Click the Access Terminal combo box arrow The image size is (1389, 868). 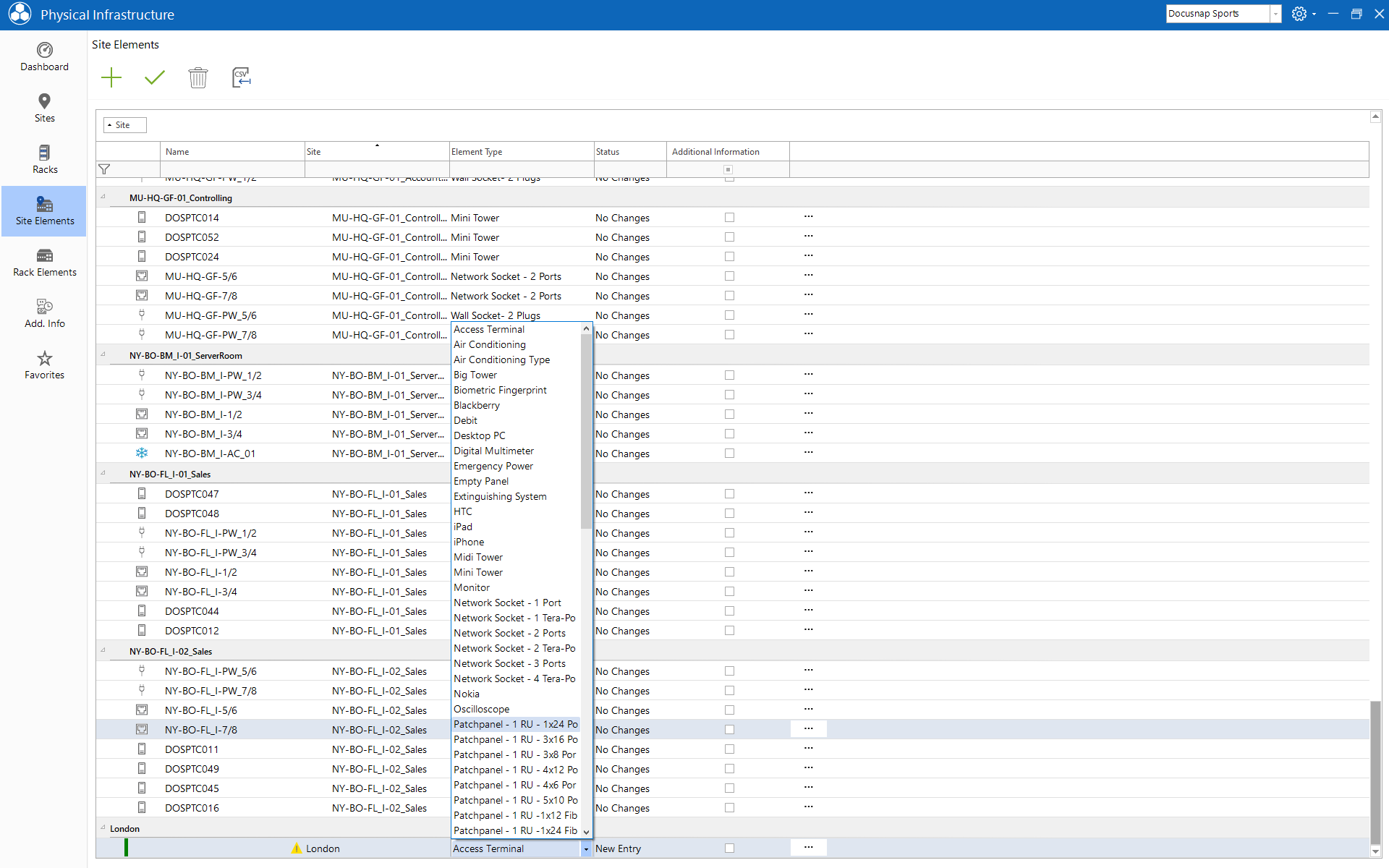coord(586,849)
